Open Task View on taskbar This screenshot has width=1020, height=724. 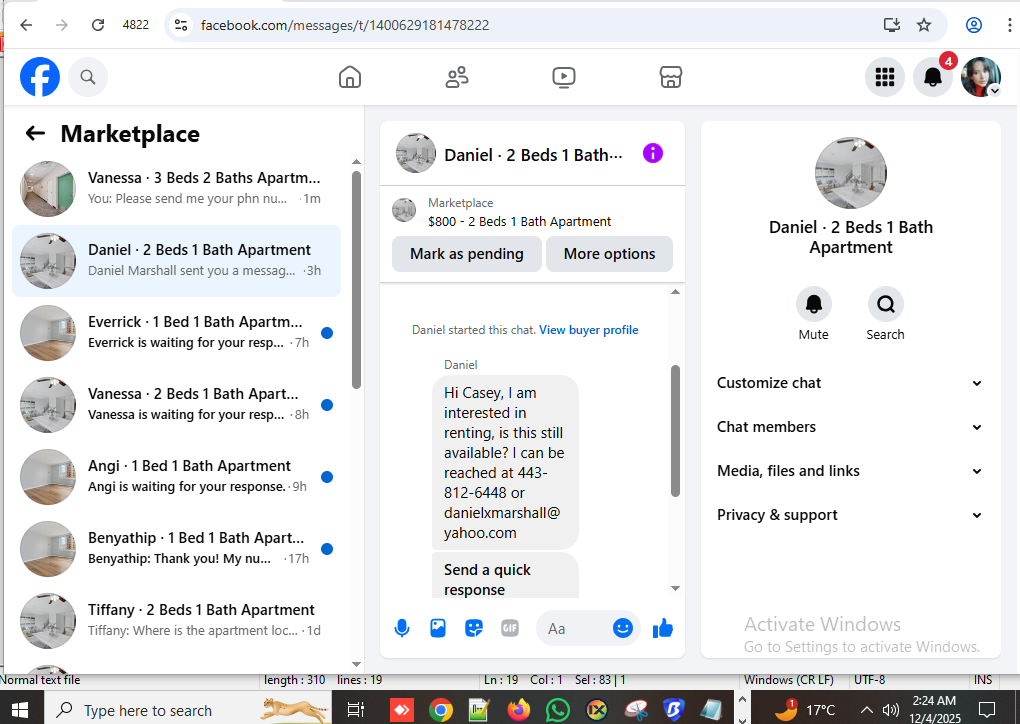[356, 709]
